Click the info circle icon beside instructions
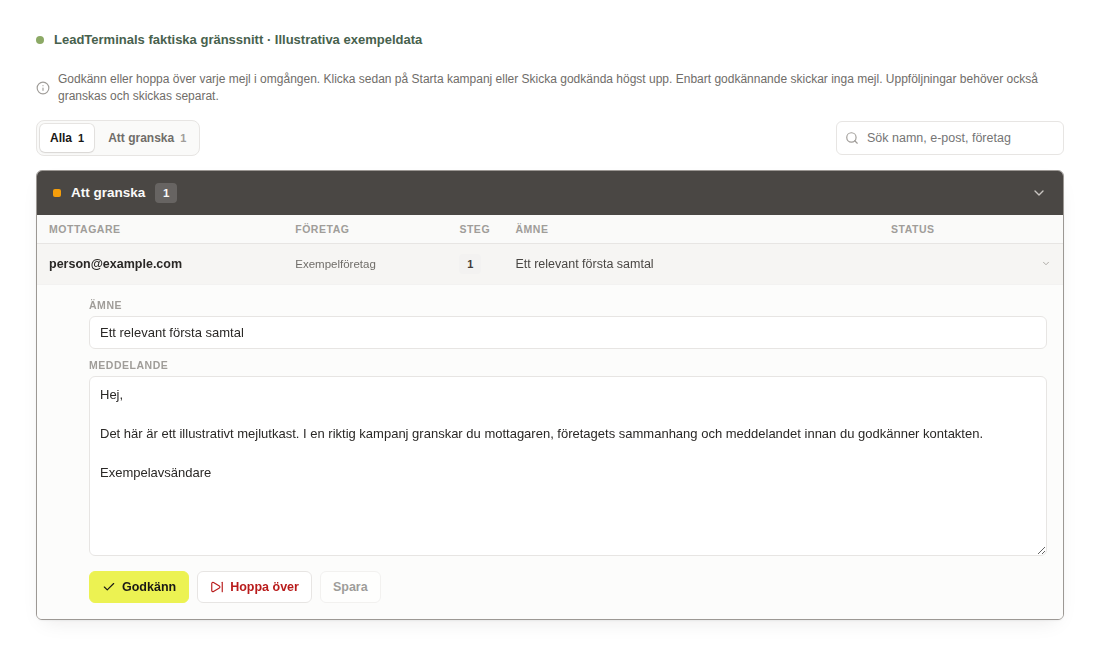 (x=43, y=88)
